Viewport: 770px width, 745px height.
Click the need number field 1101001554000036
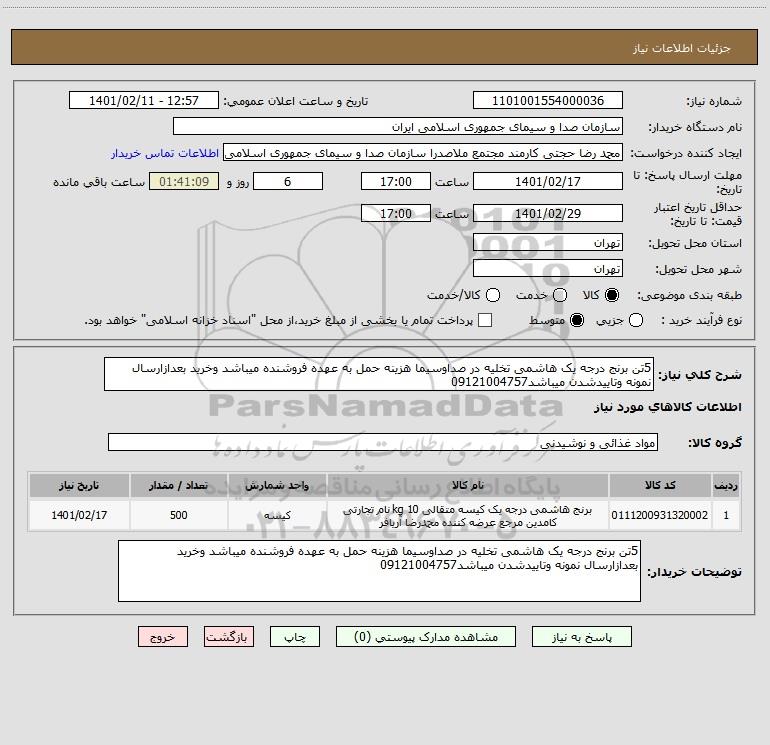pyautogui.click(x=548, y=100)
